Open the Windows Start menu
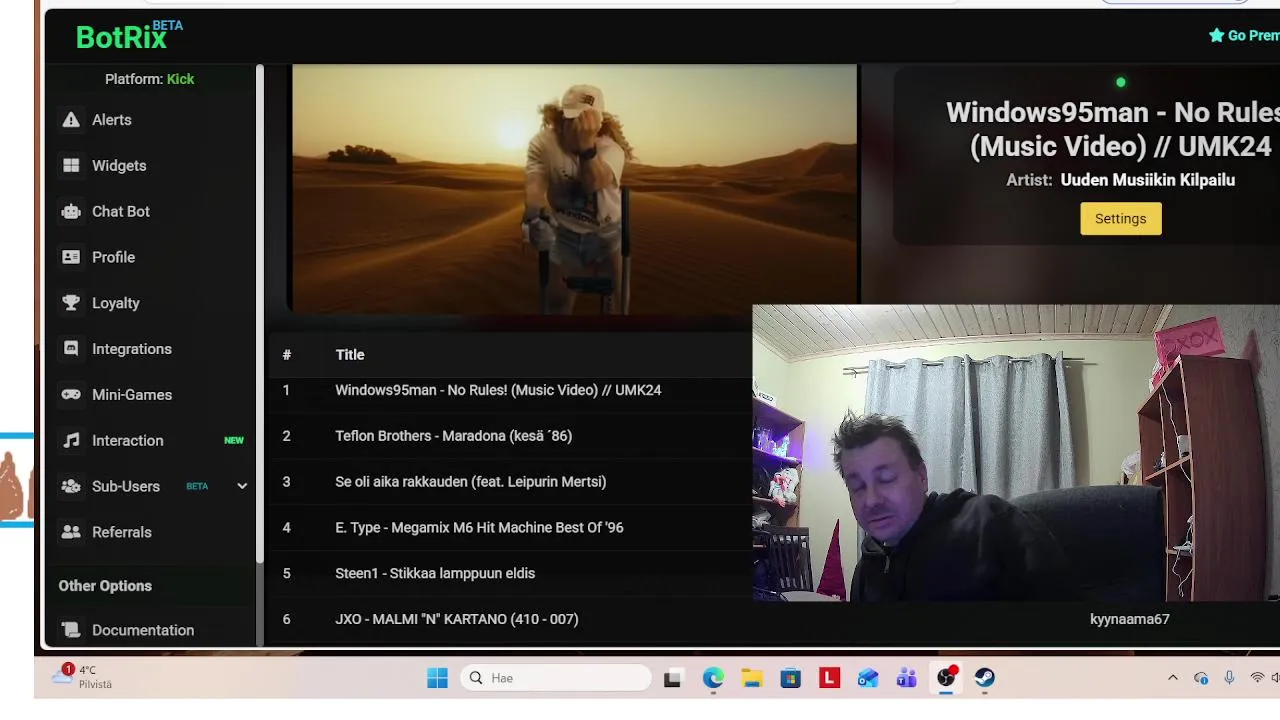This screenshot has width=1280, height=720. click(437, 678)
